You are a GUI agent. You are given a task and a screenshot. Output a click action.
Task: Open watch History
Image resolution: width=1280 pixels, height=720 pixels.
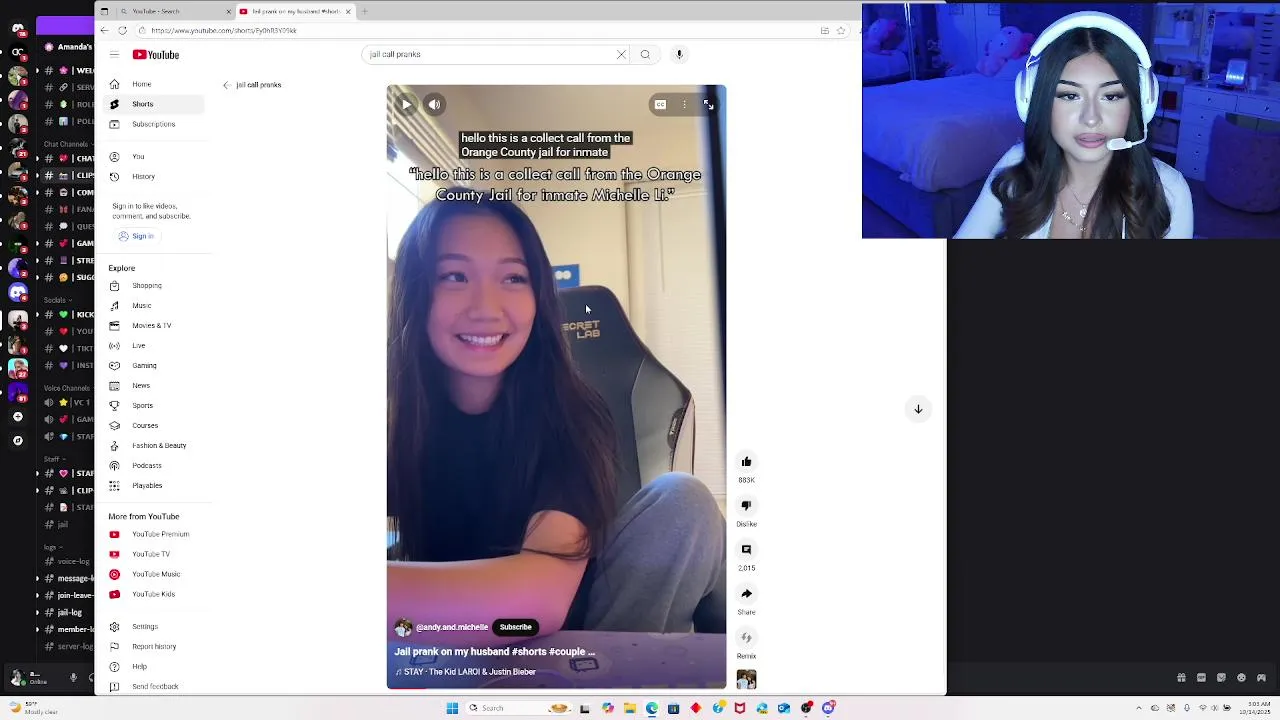(x=143, y=177)
